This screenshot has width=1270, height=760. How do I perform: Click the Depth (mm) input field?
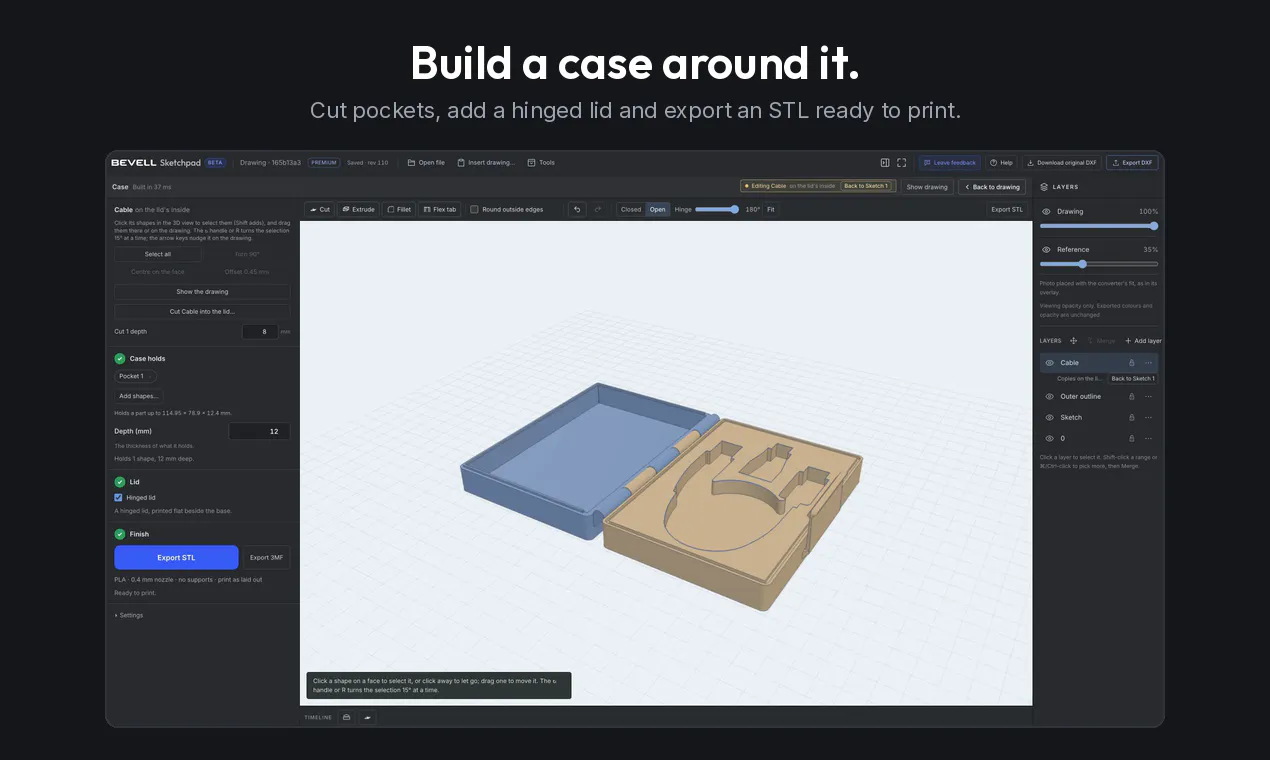pos(259,432)
